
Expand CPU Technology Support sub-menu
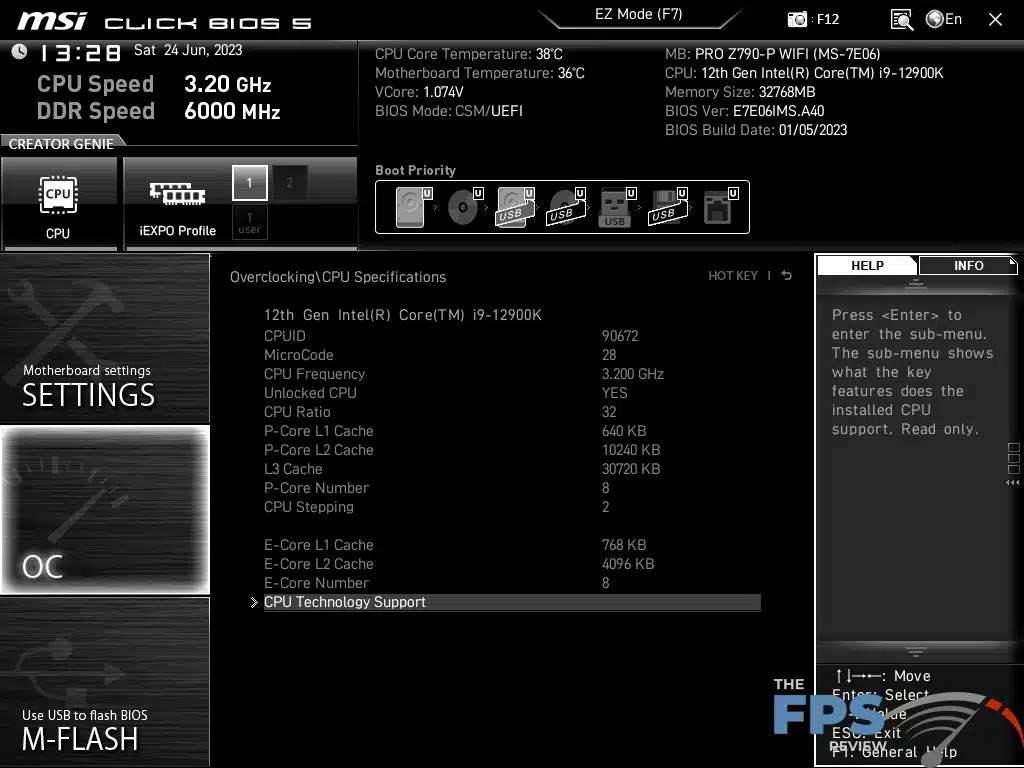[512, 602]
